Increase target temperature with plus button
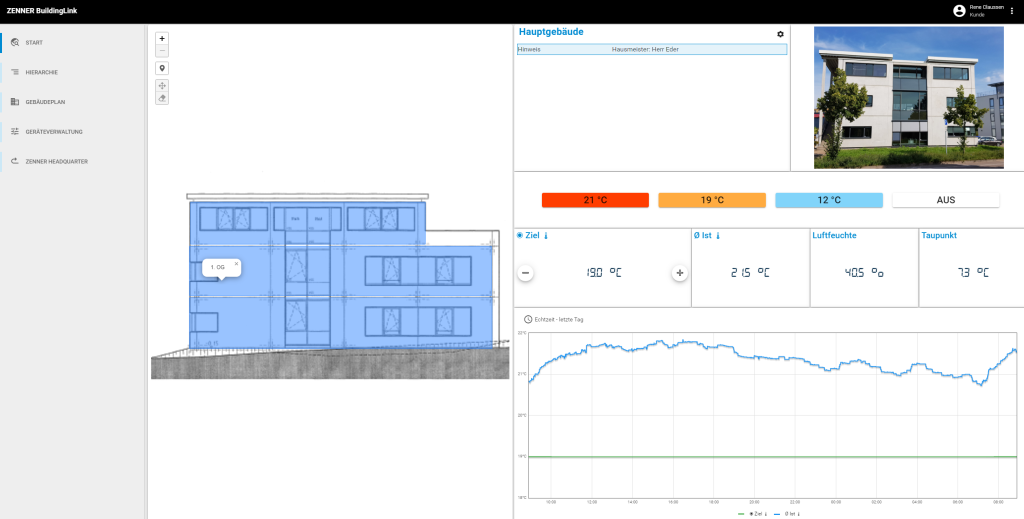1024x519 pixels. coord(680,273)
